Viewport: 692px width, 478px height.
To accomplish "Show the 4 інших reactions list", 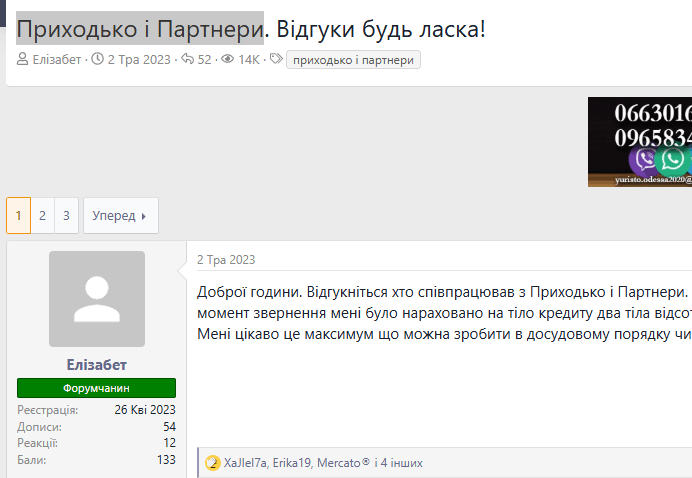I will coord(402,463).
